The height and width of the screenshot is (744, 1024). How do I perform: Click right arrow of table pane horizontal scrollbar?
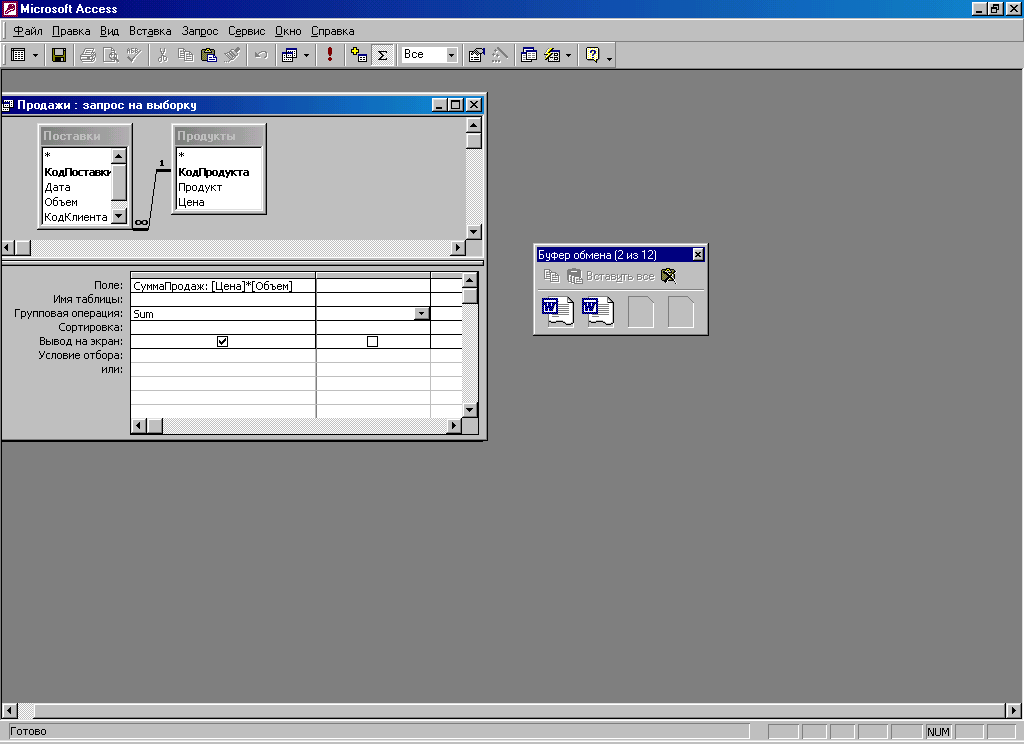[x=458, y=248]
